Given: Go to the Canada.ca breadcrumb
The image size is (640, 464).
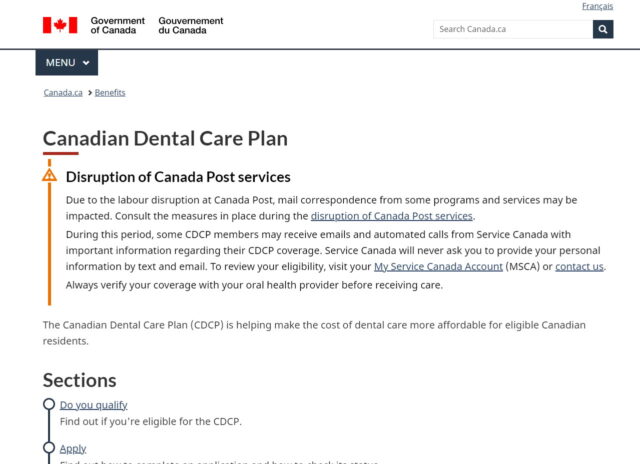Looking at the screenshot, I should tap(63, 93).
